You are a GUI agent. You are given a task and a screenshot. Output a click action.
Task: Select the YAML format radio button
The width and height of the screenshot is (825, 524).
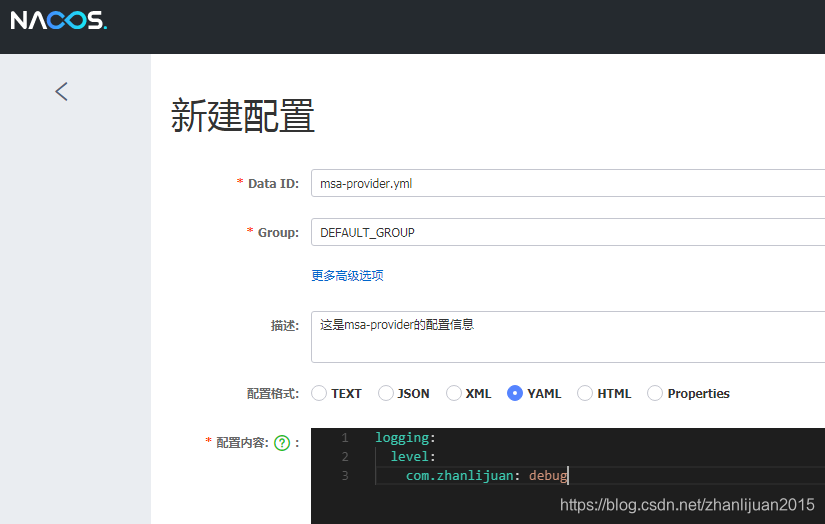coord(515,393)
